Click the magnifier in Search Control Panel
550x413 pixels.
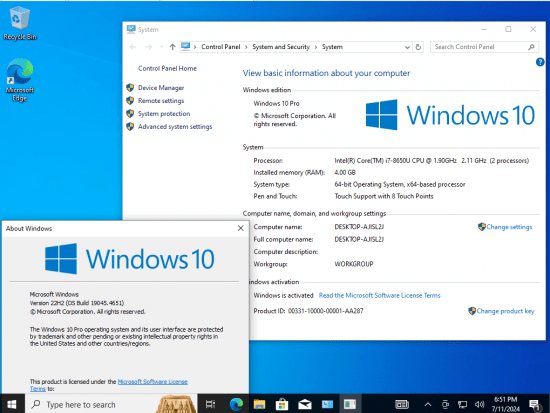coord(531,47)
